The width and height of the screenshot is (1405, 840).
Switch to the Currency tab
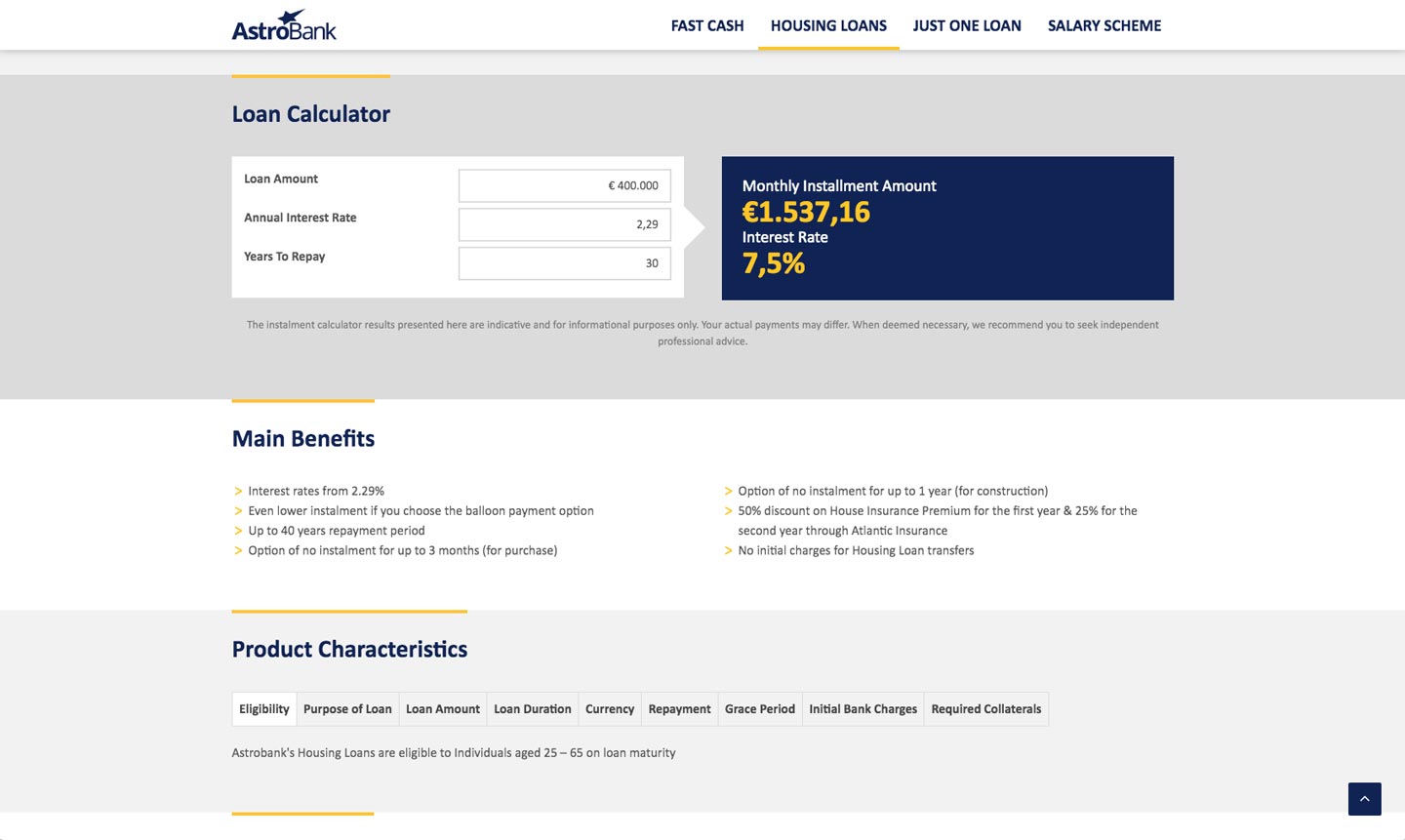(x=610, y=709)
